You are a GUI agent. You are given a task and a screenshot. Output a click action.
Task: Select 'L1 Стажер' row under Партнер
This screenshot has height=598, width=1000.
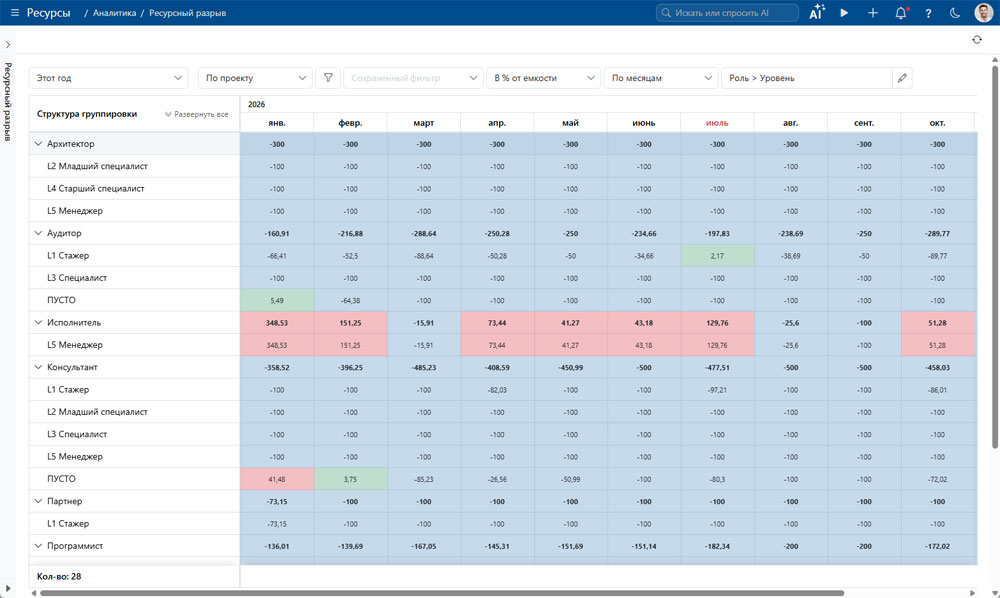pos(135,523)
